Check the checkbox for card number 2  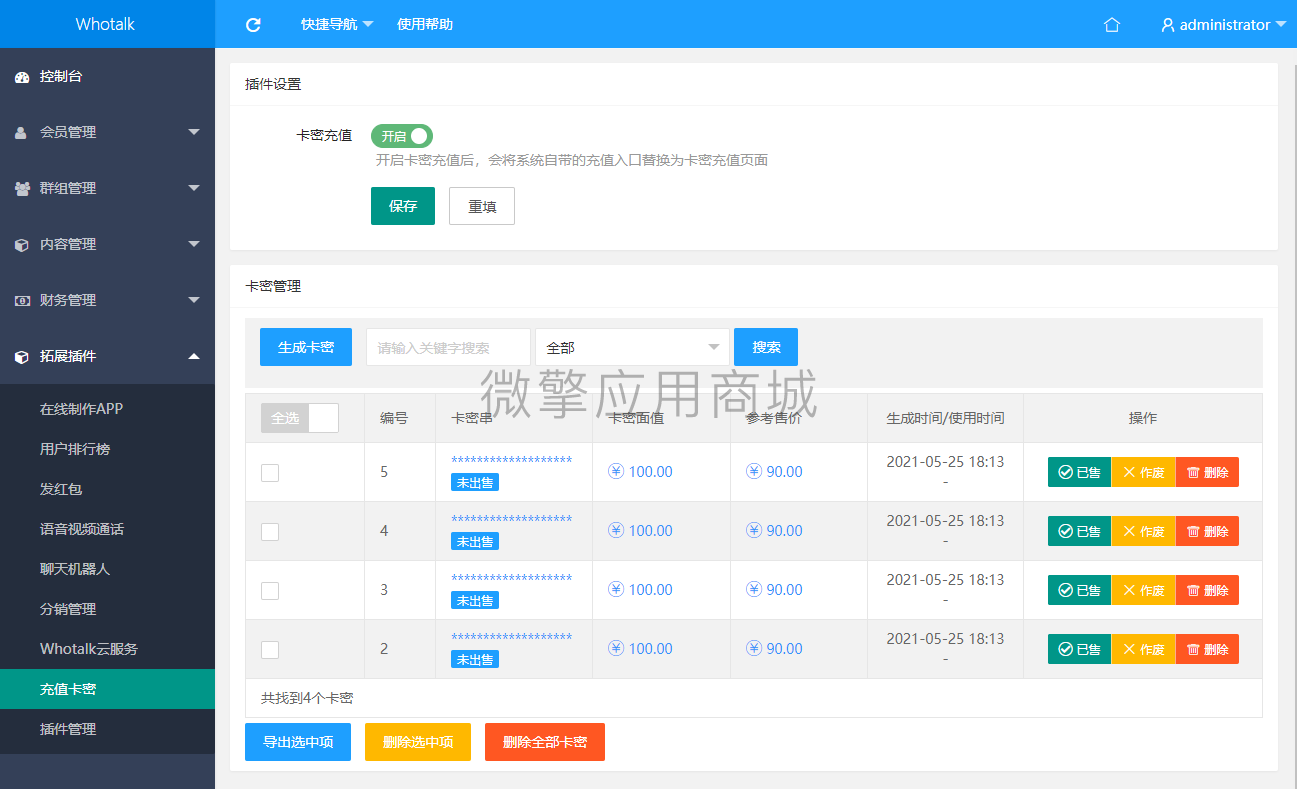pos(270,650)
